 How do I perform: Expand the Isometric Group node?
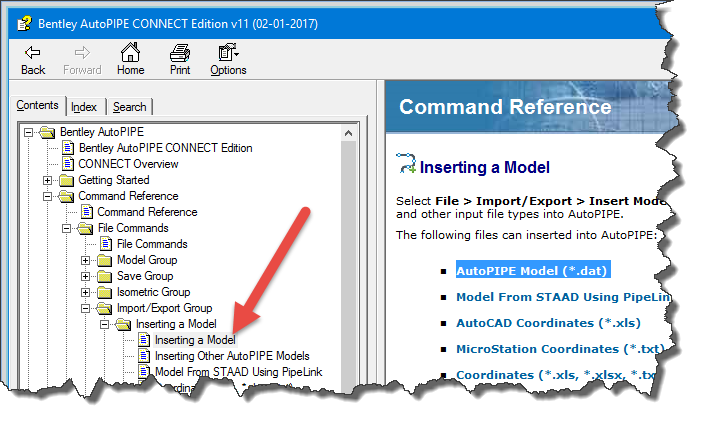coord(85,293)
